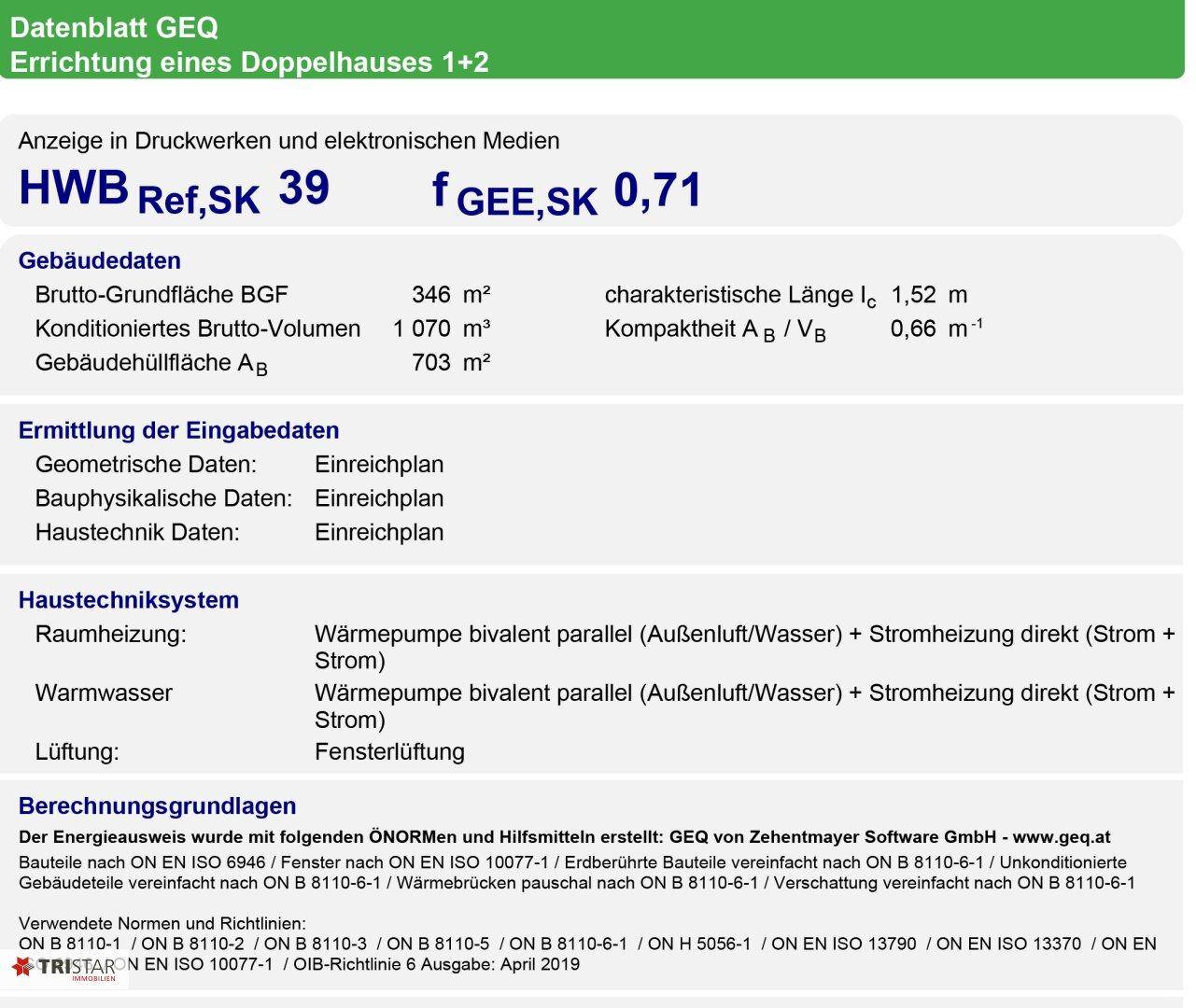Click the 'Gebäudedaten' section heading
This screenshot has height=1008, width=1196.
[100, 260]
